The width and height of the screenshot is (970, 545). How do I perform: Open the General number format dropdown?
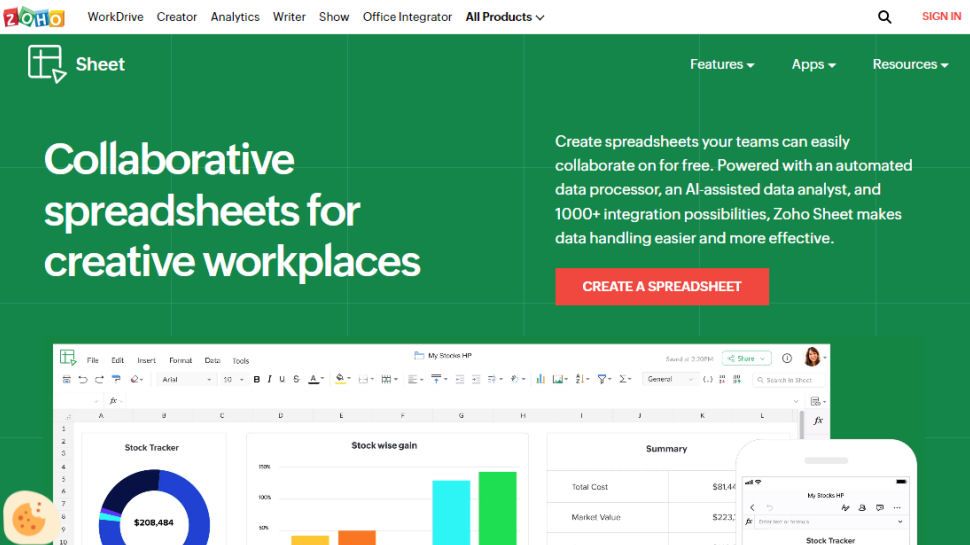pyautogui.click(x=670, y=379)
